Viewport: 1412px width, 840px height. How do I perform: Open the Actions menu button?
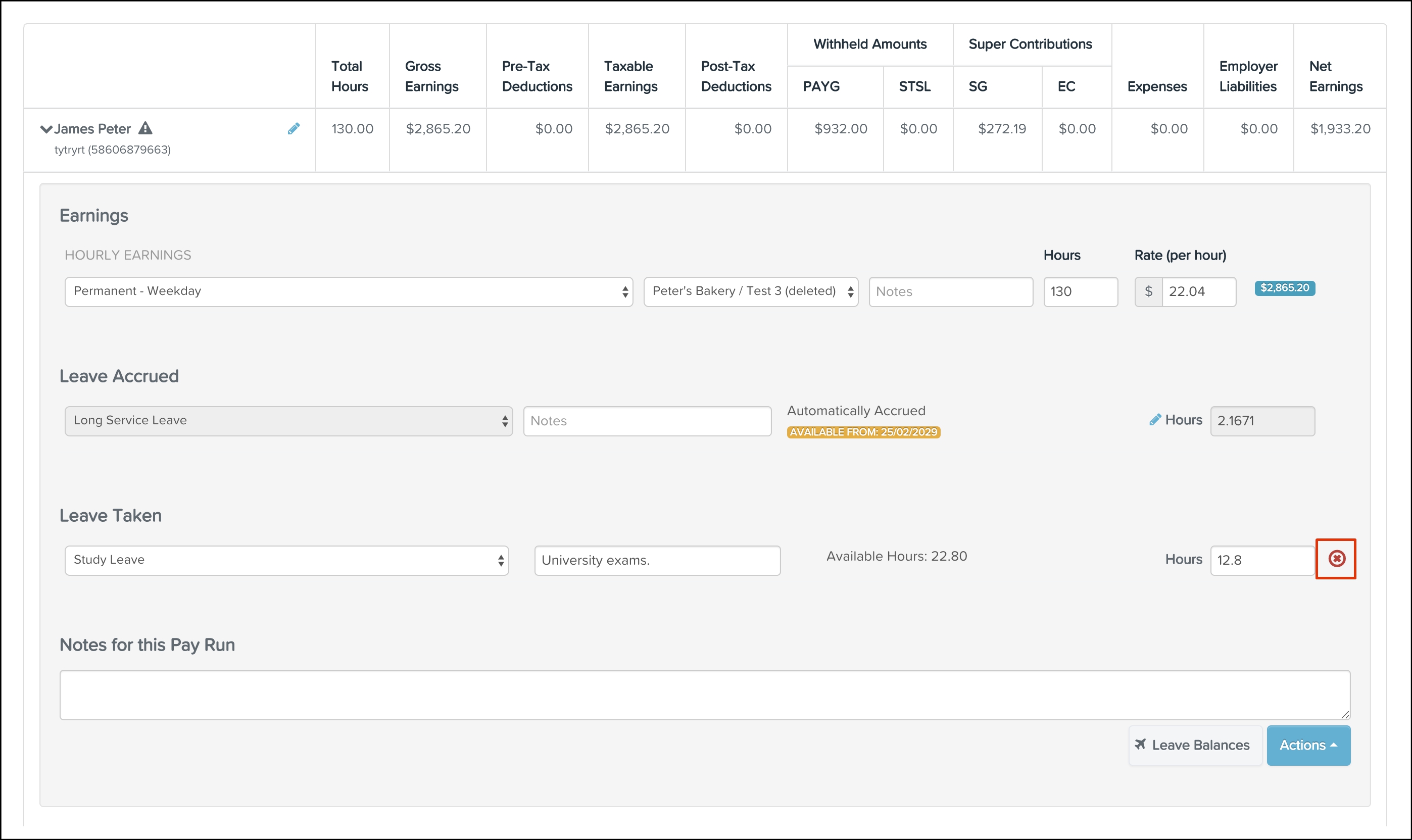pyautogui.click(x=1308, y=745)
